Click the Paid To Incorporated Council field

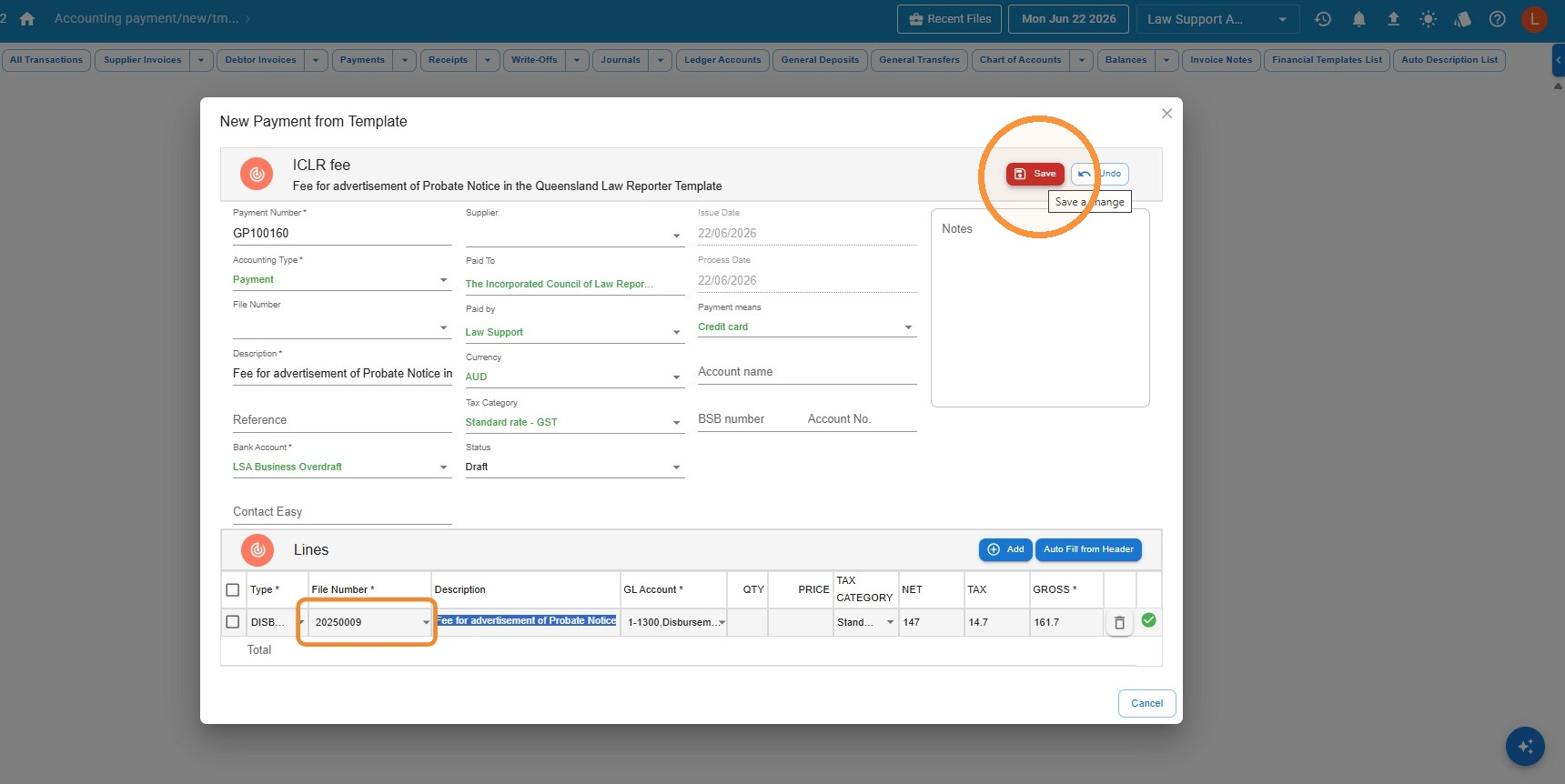click(575, 285)
